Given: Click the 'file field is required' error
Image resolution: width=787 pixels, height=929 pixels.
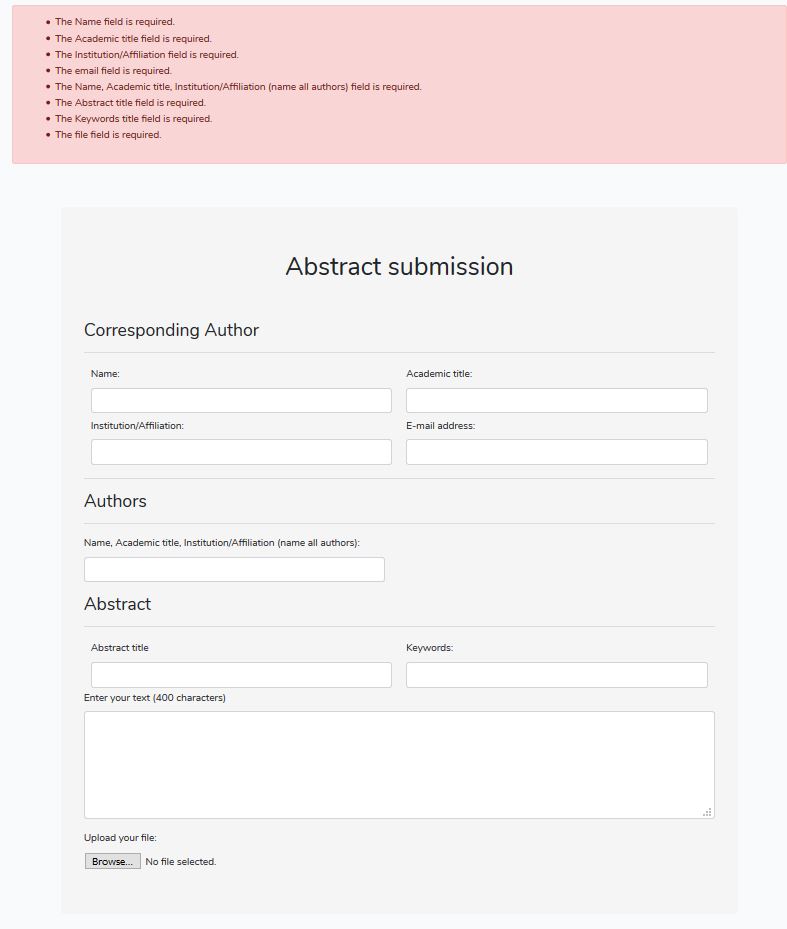Looking at the screenshot, I should 108,134.
